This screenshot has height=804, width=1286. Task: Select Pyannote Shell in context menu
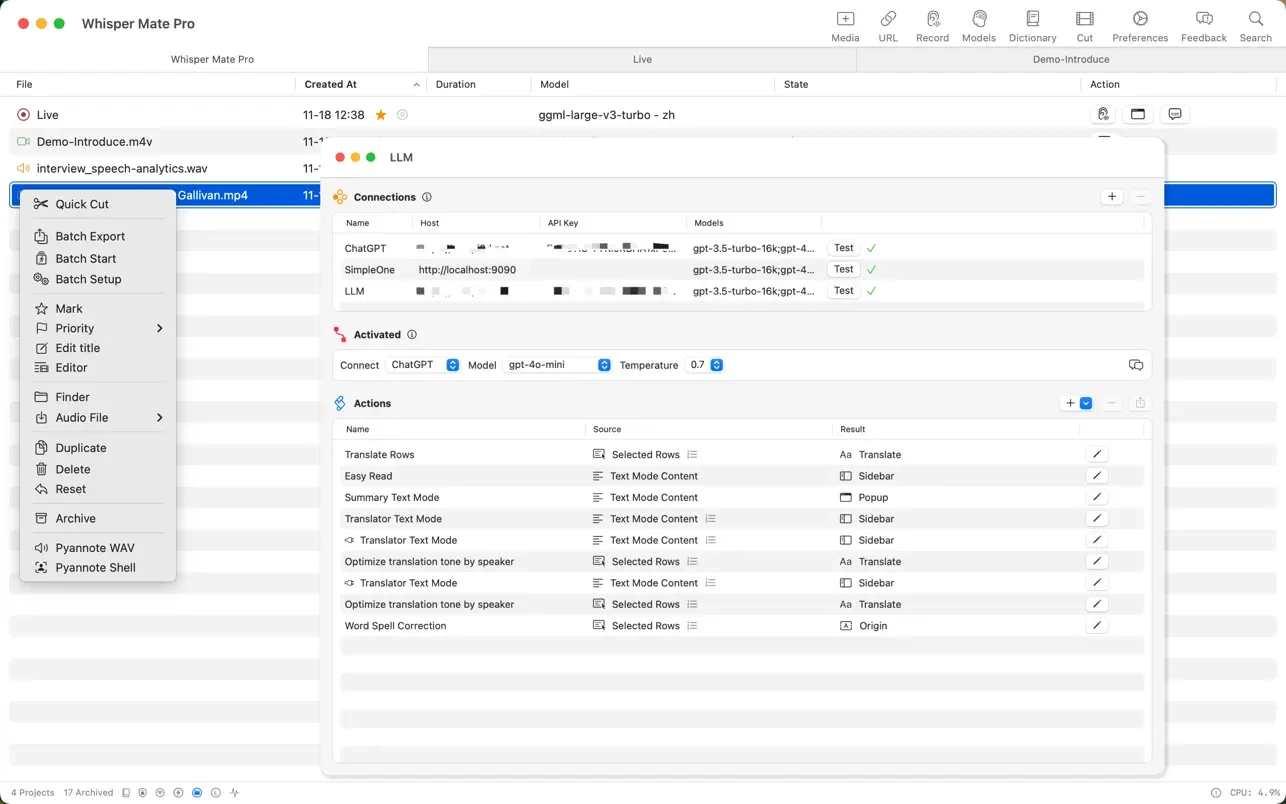pyautogui.click(x=95, y=567)
